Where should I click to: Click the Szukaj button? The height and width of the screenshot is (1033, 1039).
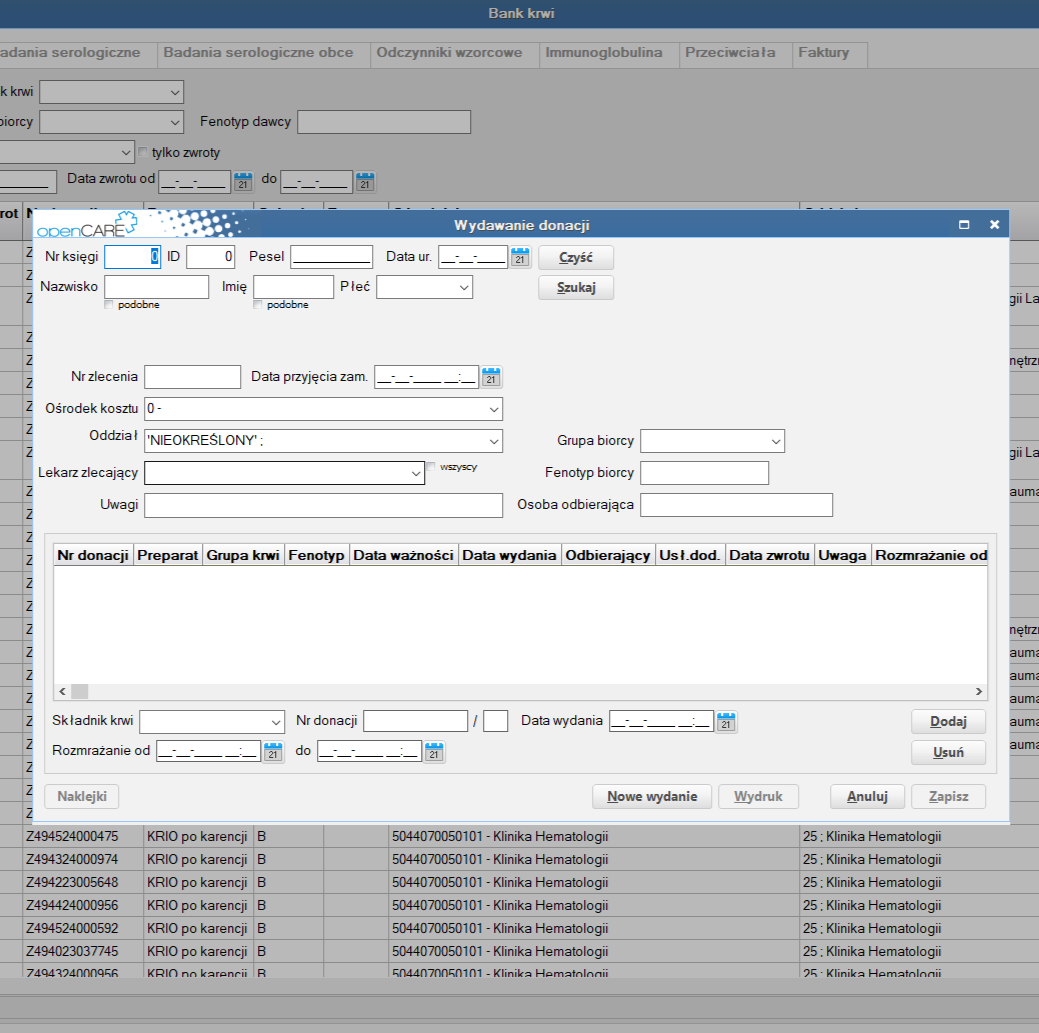tap(575, 288)
